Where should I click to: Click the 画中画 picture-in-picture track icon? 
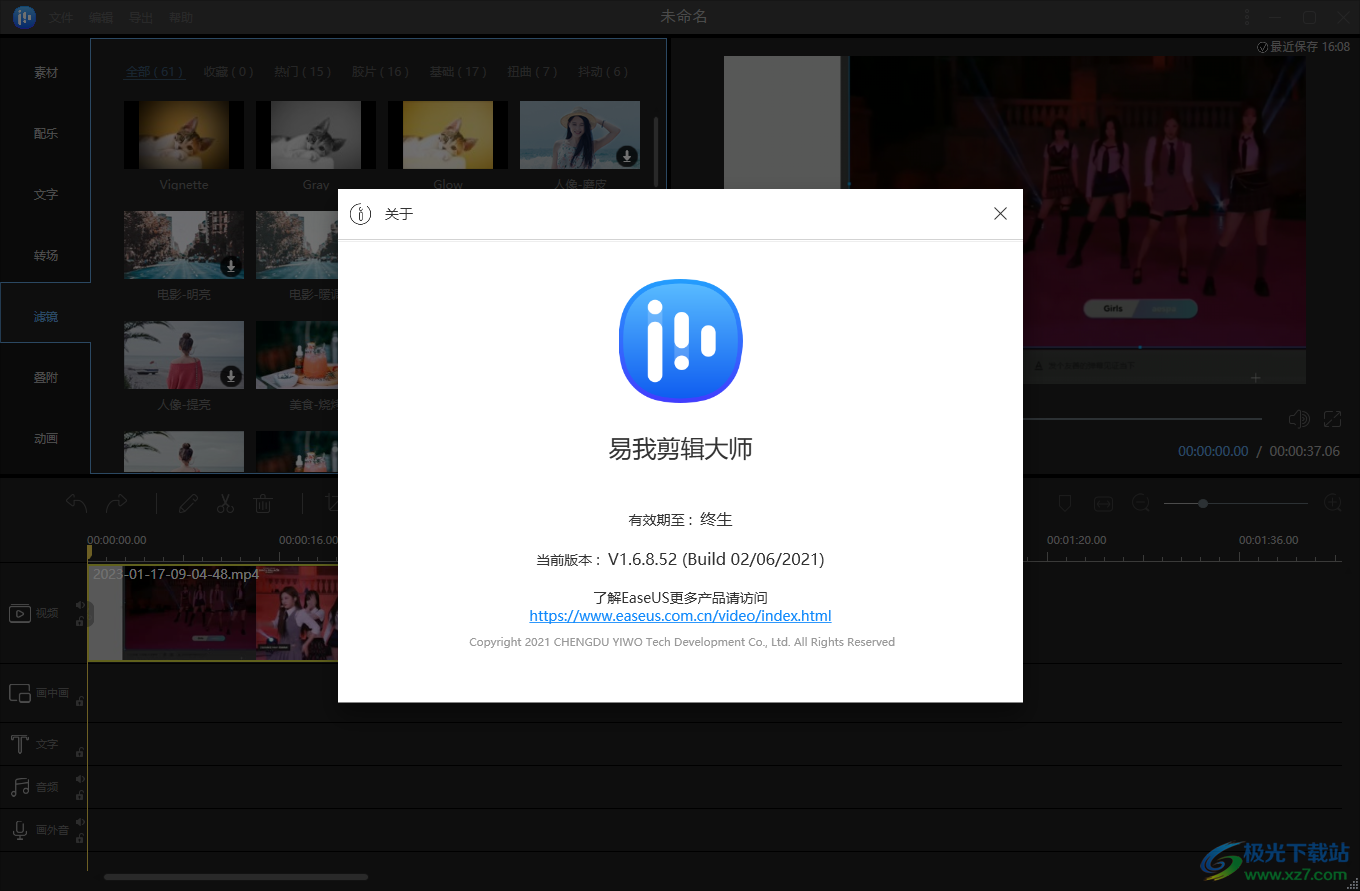coord(20,693)
